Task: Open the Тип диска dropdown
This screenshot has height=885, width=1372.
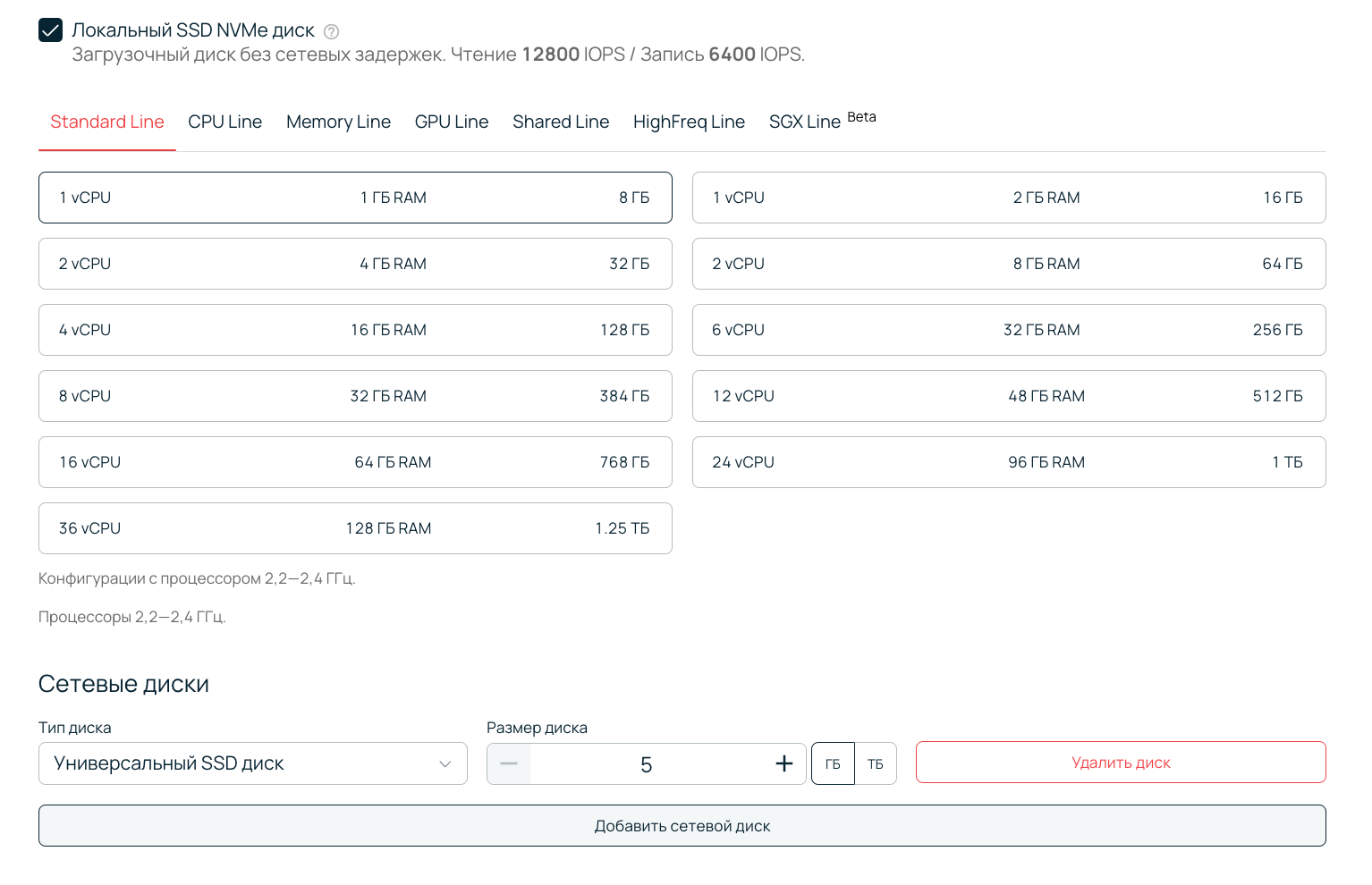Action: (x=252, y=763)
